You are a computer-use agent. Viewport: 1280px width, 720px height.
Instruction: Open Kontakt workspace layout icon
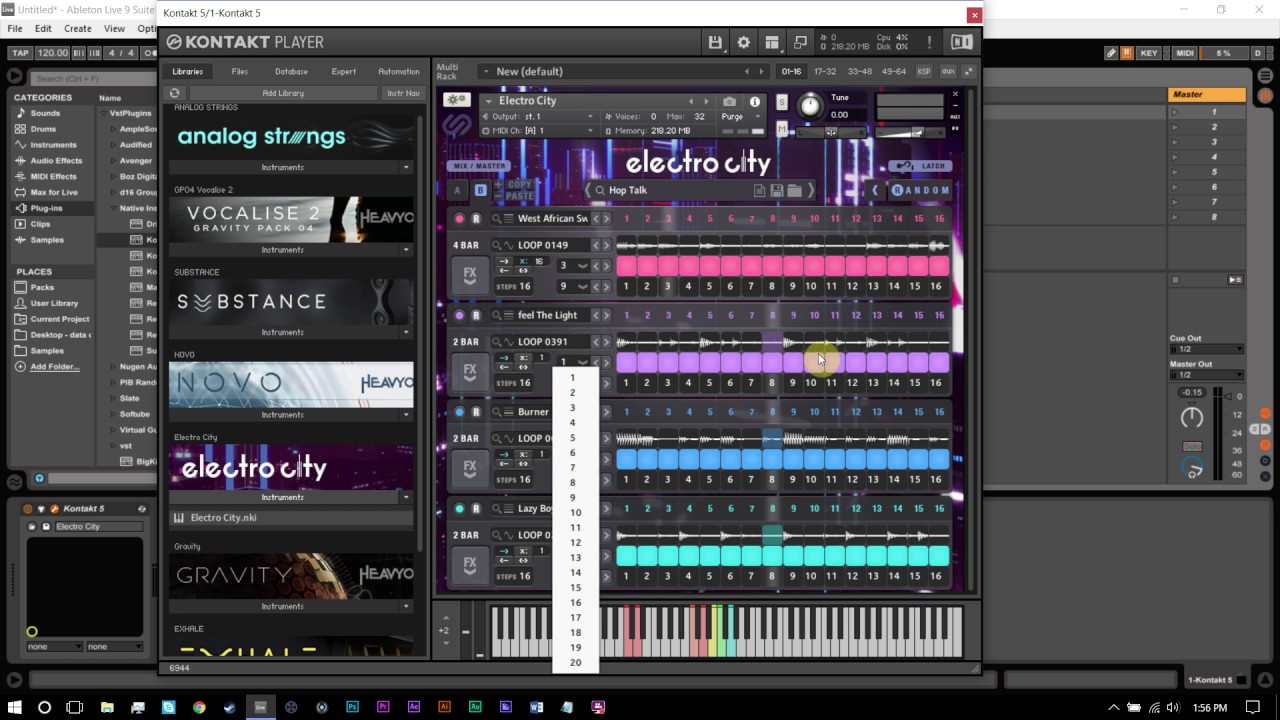coord(772,42)
